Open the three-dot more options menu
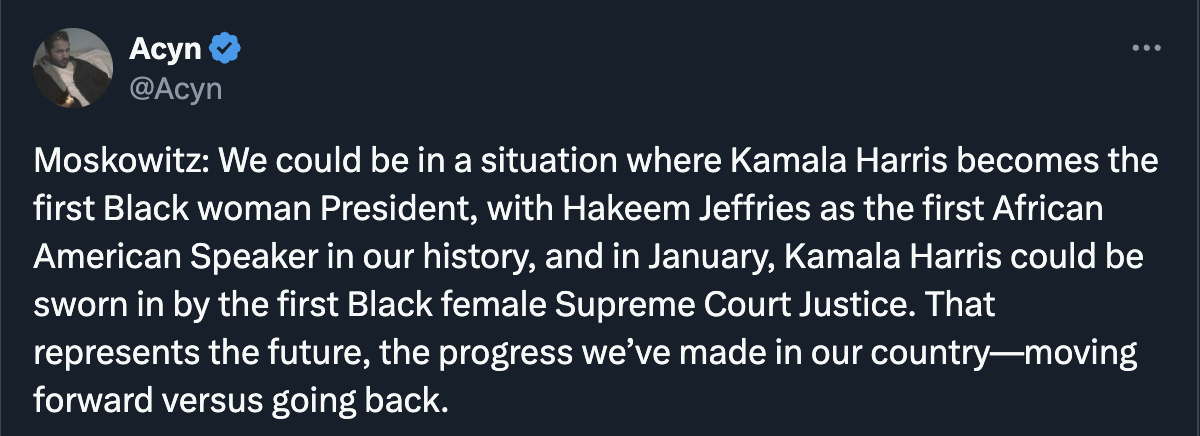Image resolution: width=1200 pixels, height=436 pixels. 1146,48
